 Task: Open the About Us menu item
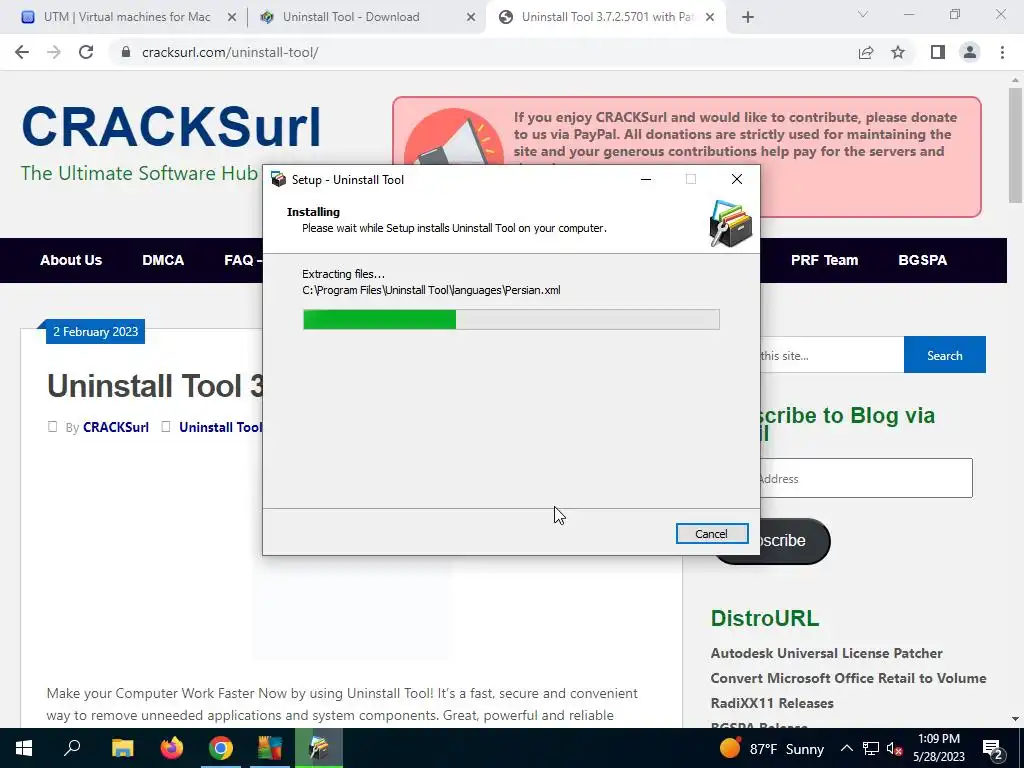click(x=71, y=260)
